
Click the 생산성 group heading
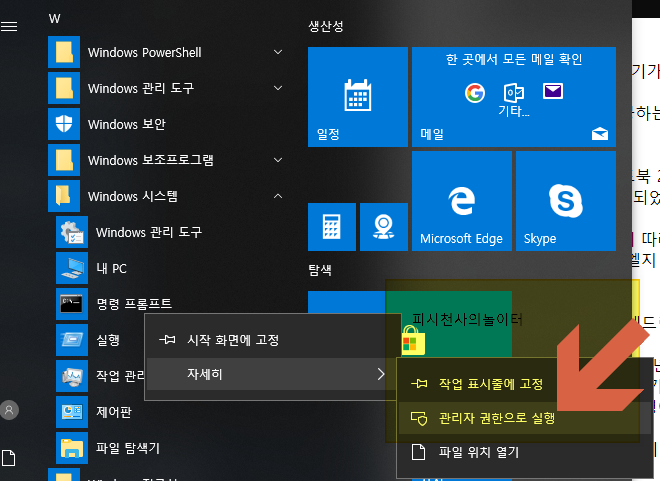pos(326,27)
